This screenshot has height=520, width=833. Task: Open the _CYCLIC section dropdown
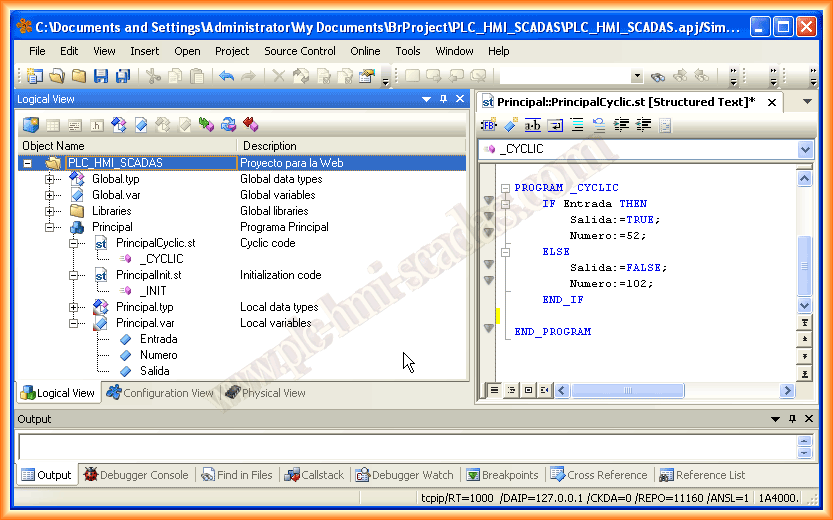[805, 149]
